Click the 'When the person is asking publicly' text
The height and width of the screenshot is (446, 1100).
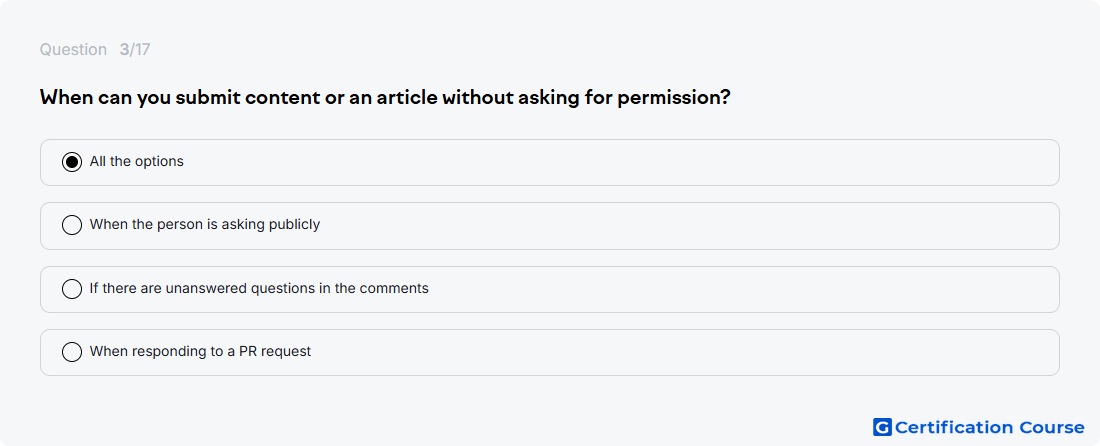click(205, 224)
